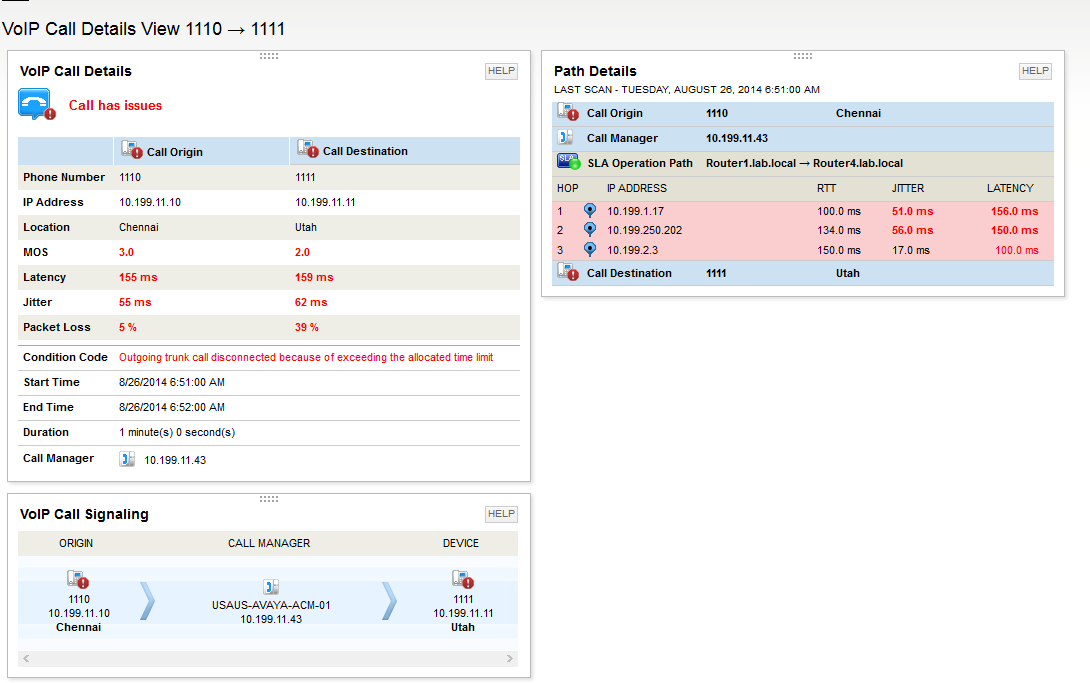This screenshot has height=683, width=1090.
Task: Click origin MOS value 3.0
Action: pos(127,252)
